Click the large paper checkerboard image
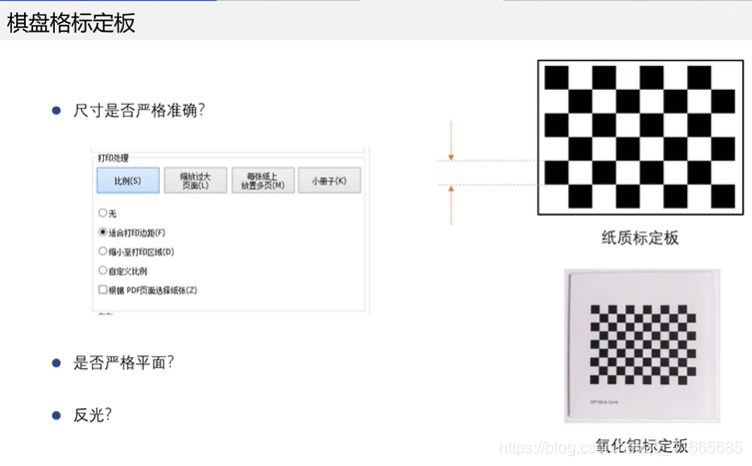The height and width of the screenshot is (466, 752). (640, 137)
